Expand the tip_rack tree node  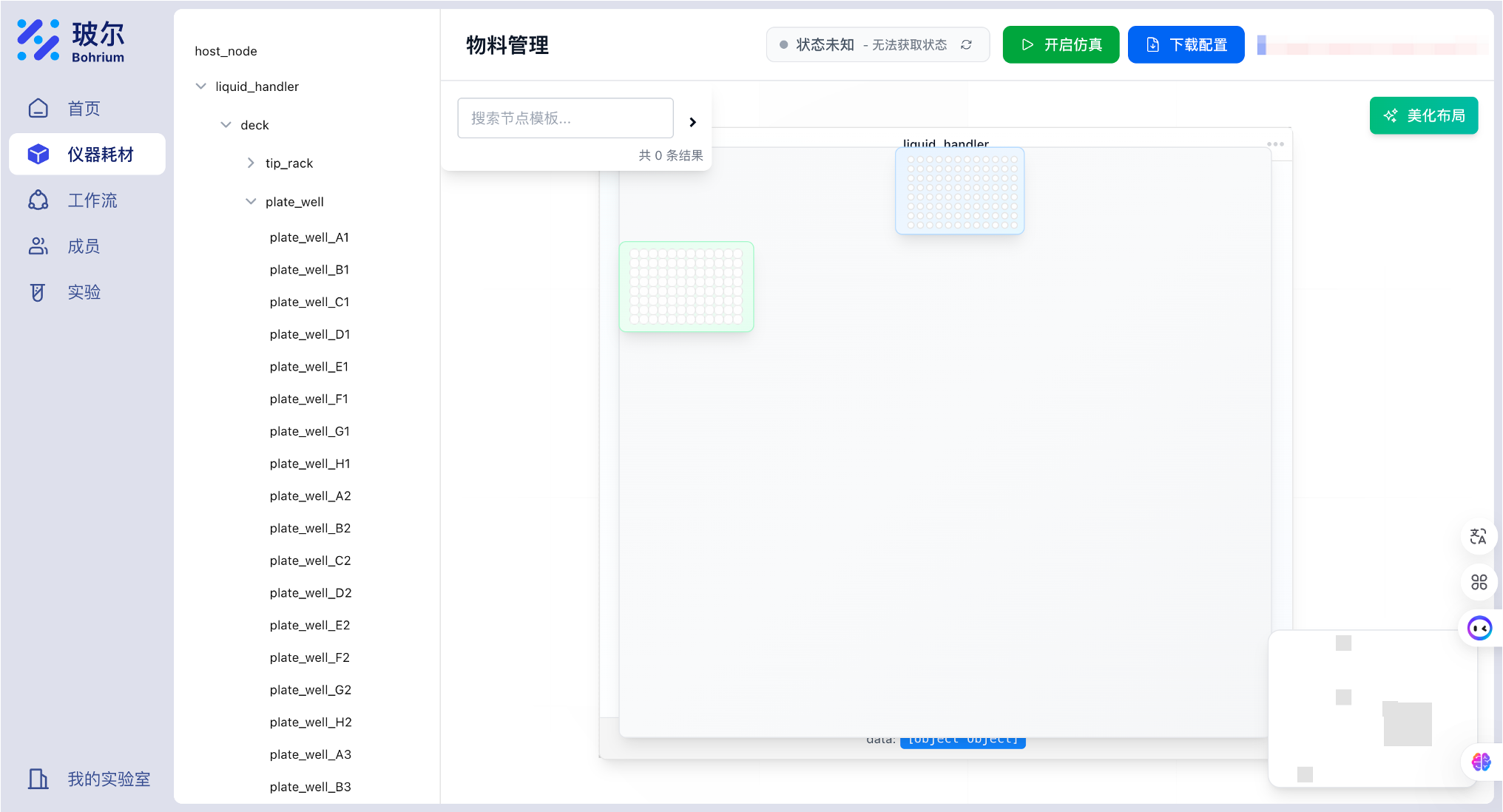pos(250,163)
